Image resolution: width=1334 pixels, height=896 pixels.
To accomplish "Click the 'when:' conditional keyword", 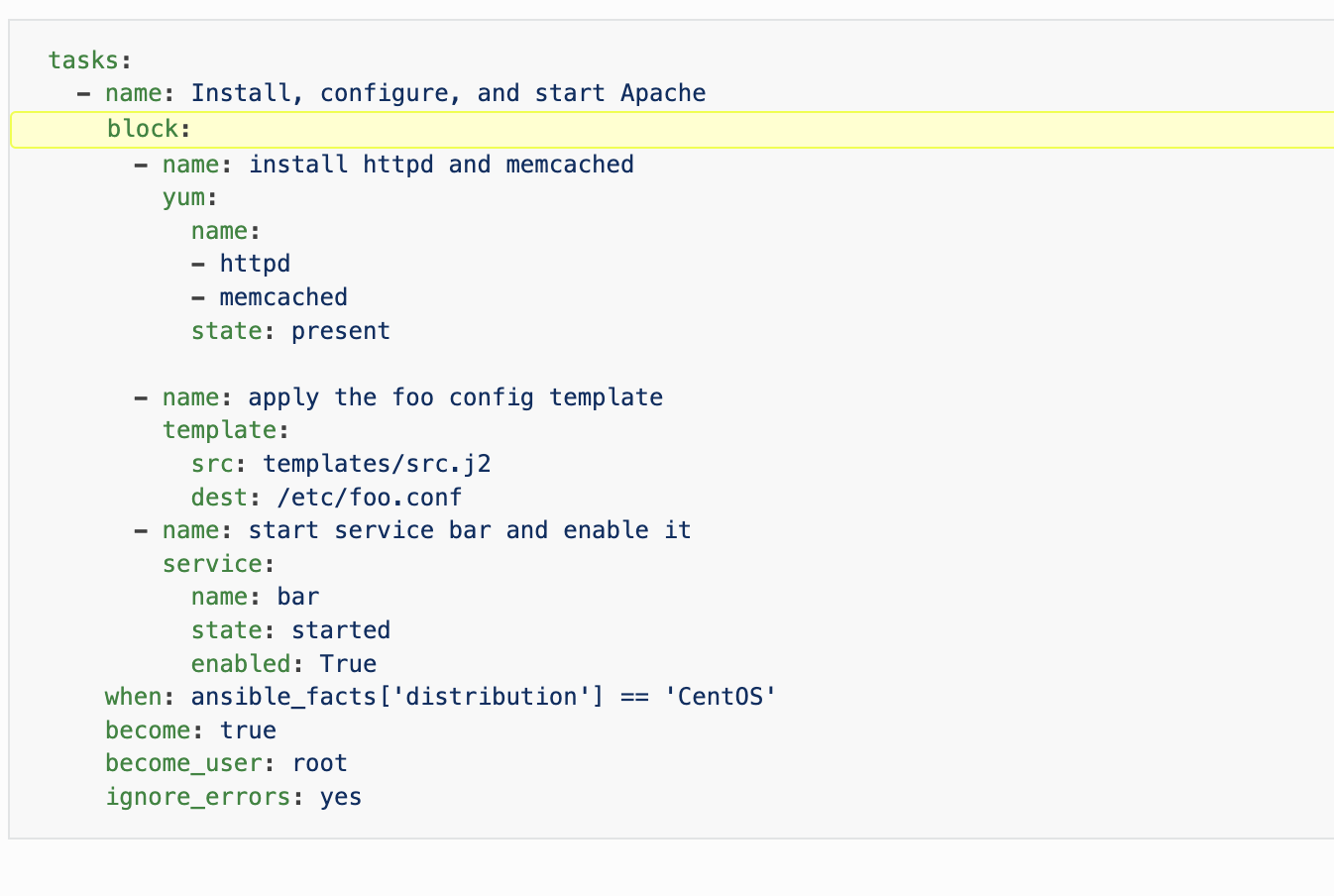I will (134, 697).
